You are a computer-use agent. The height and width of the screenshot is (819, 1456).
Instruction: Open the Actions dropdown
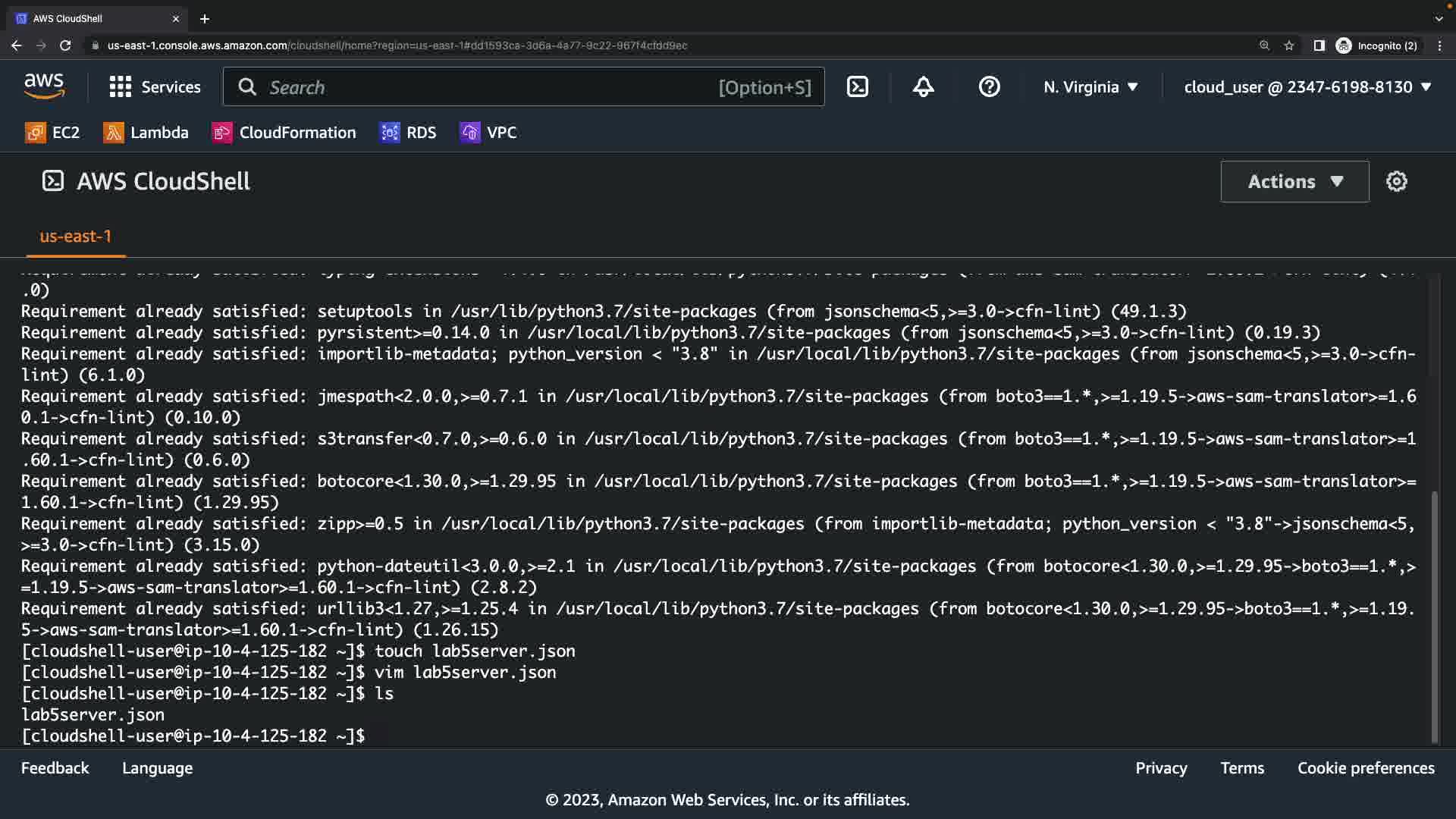pyautogui.click(x=1294, y=182)
